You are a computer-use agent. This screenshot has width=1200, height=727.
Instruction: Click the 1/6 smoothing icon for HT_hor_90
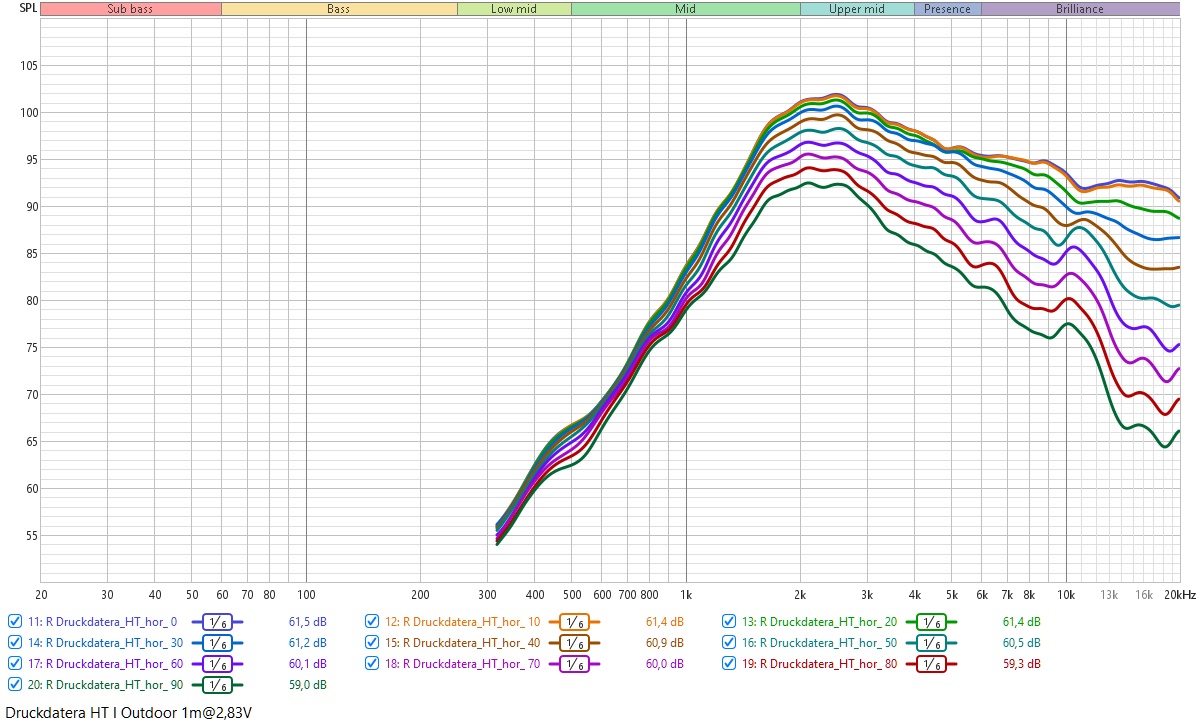coord(217,685)
